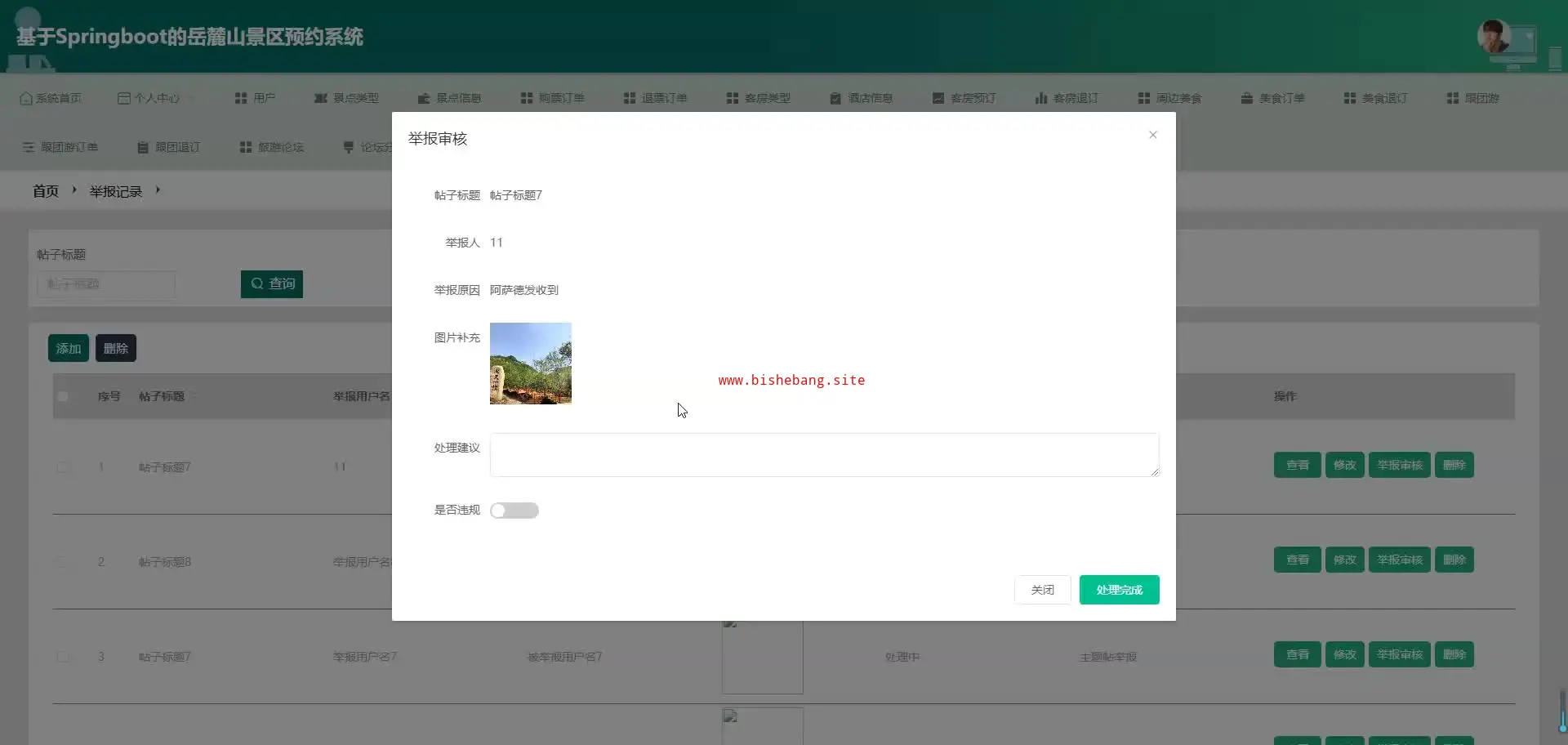
Task: Click the grid icon beside 旅游论坛
Action: point(246,147)
